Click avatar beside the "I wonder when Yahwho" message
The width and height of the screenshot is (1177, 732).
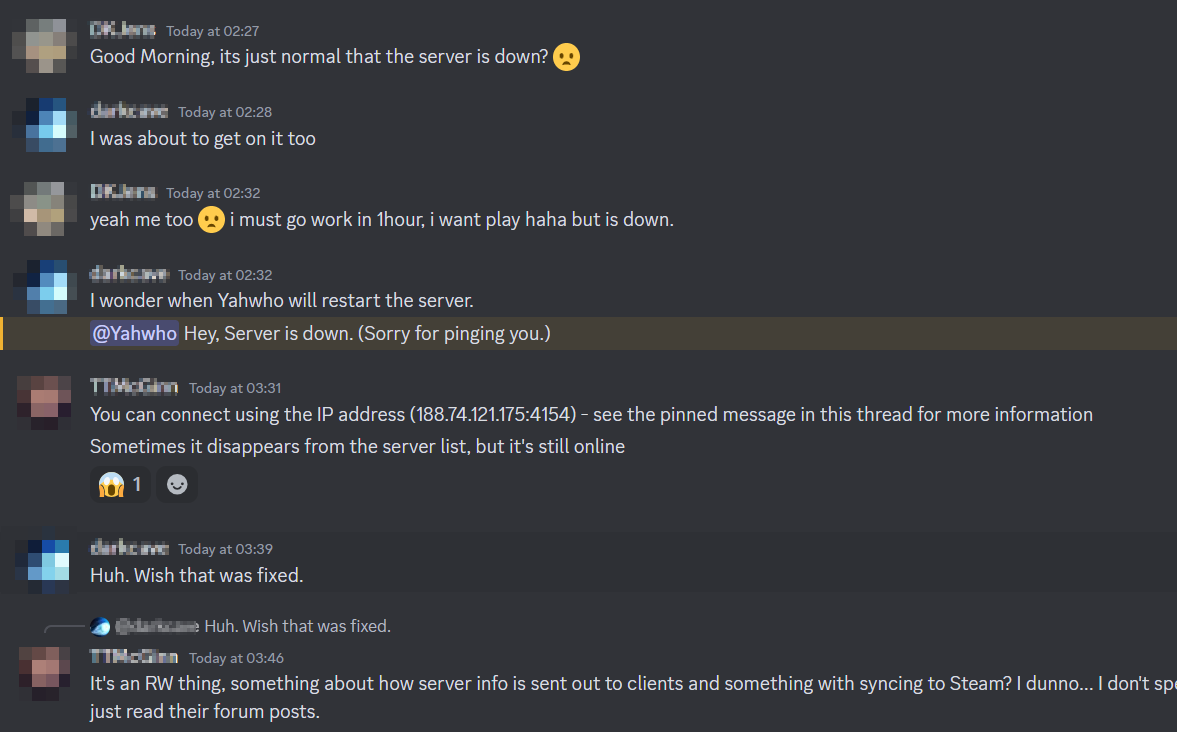click(x=39, y=288)
